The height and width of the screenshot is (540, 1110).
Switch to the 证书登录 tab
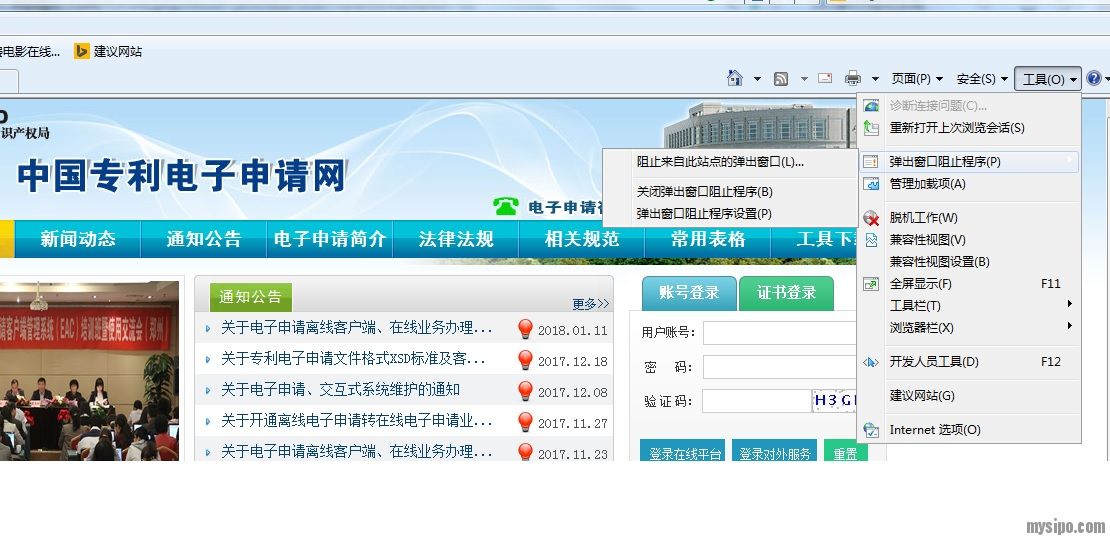pos(786,293)
